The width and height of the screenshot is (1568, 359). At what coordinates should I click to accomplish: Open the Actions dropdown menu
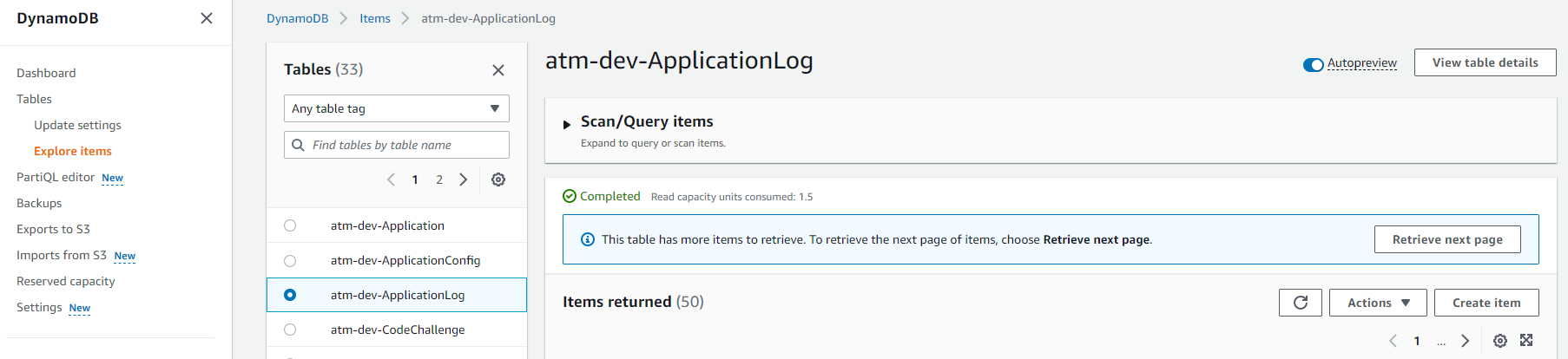click(1378, 303)
